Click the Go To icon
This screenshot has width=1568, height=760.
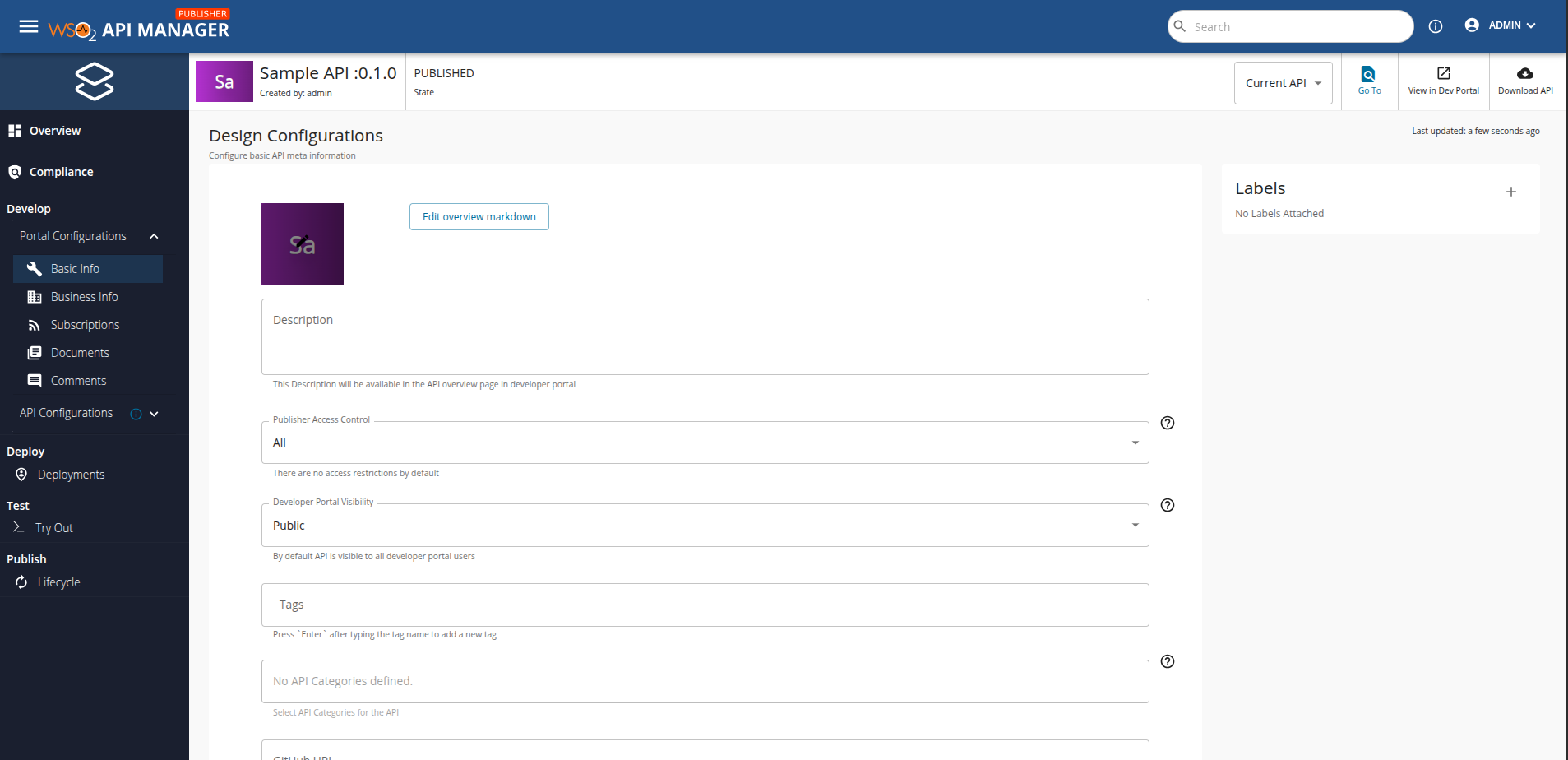click(x=1368, y=74)
